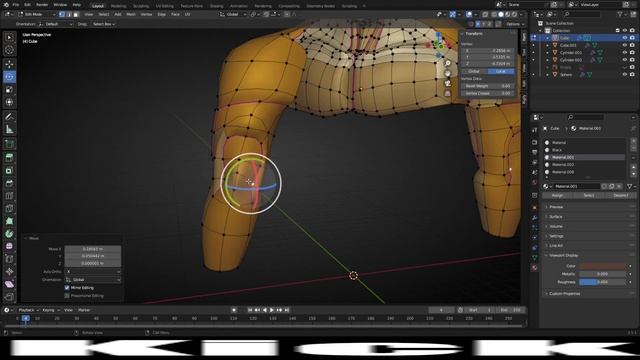Open the Mesh menu in viewport header
640x360 pixels.
131,14
